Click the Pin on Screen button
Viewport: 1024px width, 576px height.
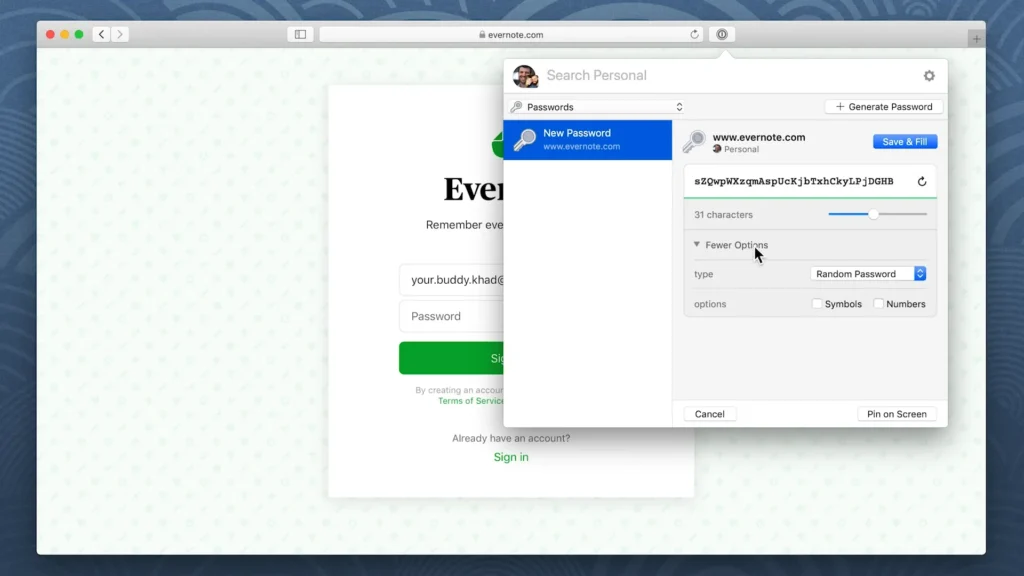(x=896, y=414)
